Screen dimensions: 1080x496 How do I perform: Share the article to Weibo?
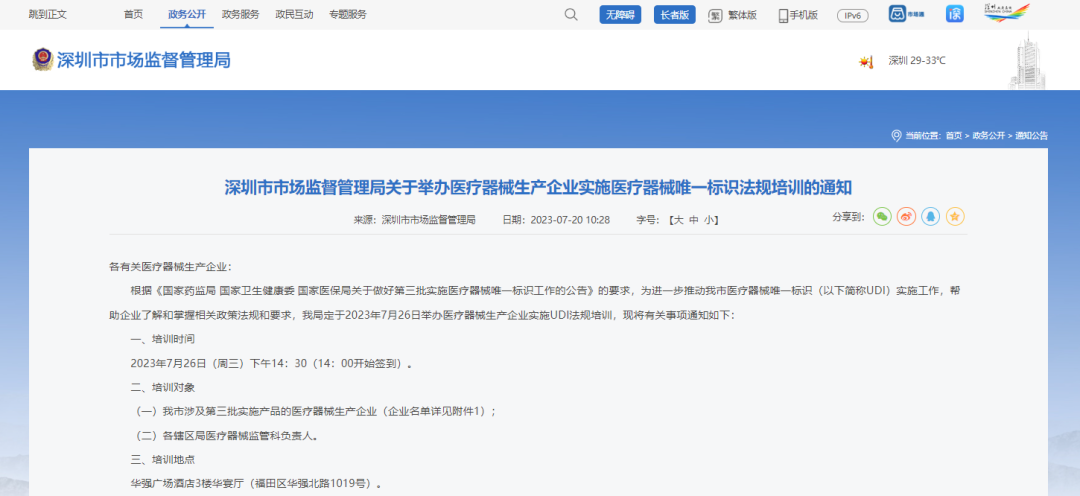[905, 216]
